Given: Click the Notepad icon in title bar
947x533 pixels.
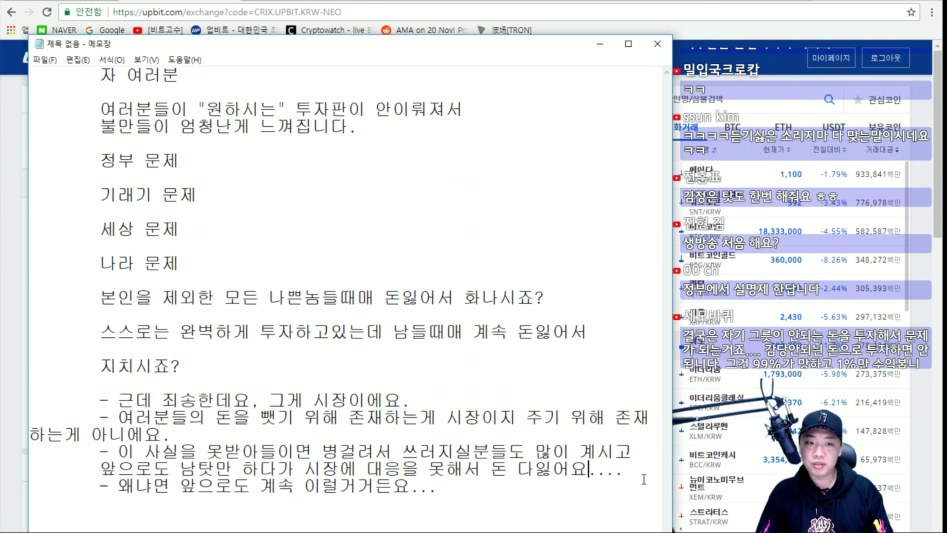Looking at the screenshot, I should click(x=39, y=43).
